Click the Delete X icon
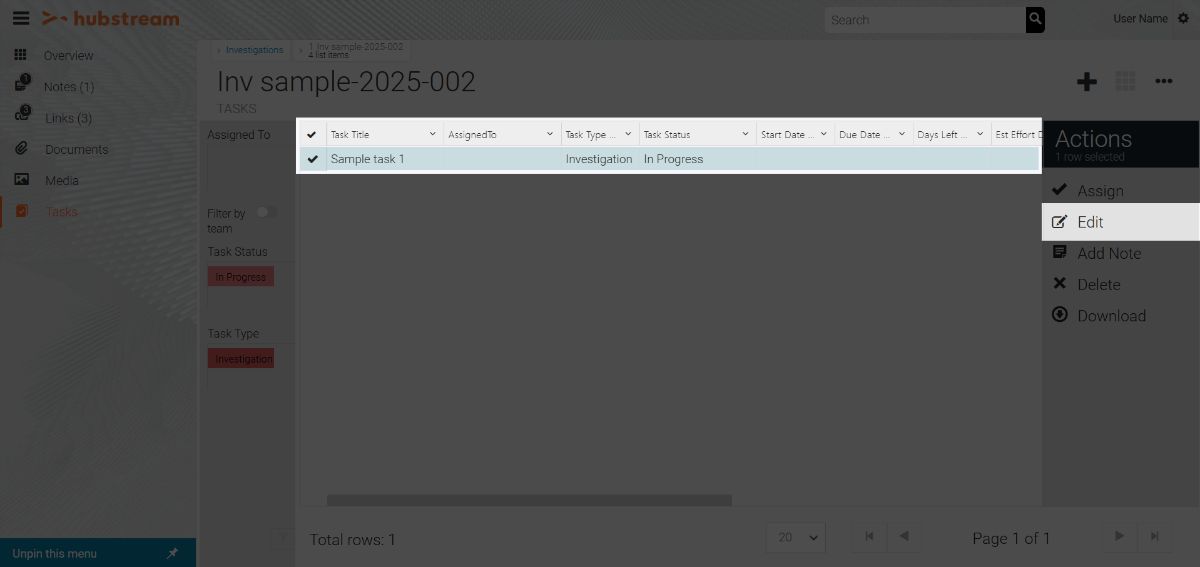The width and height of the screenshot is (1200, 567). (1060, 284)
